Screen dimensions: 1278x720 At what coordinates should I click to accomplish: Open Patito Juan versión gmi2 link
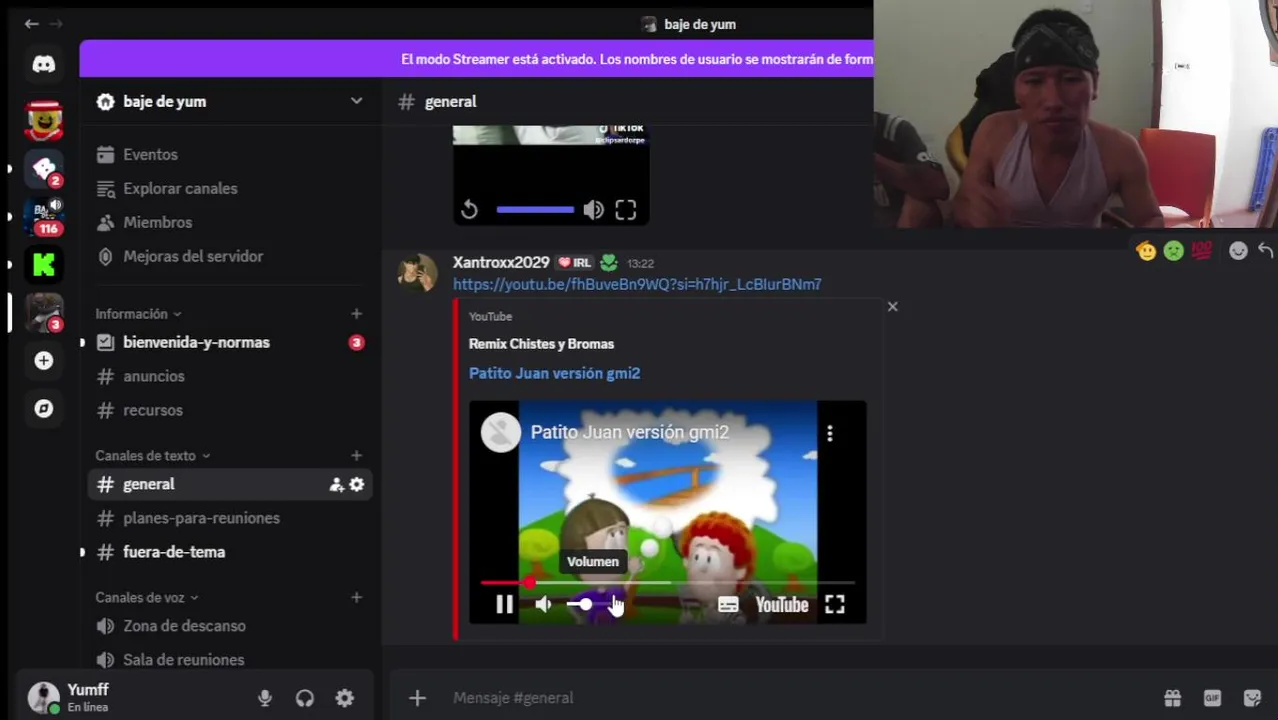554,373
